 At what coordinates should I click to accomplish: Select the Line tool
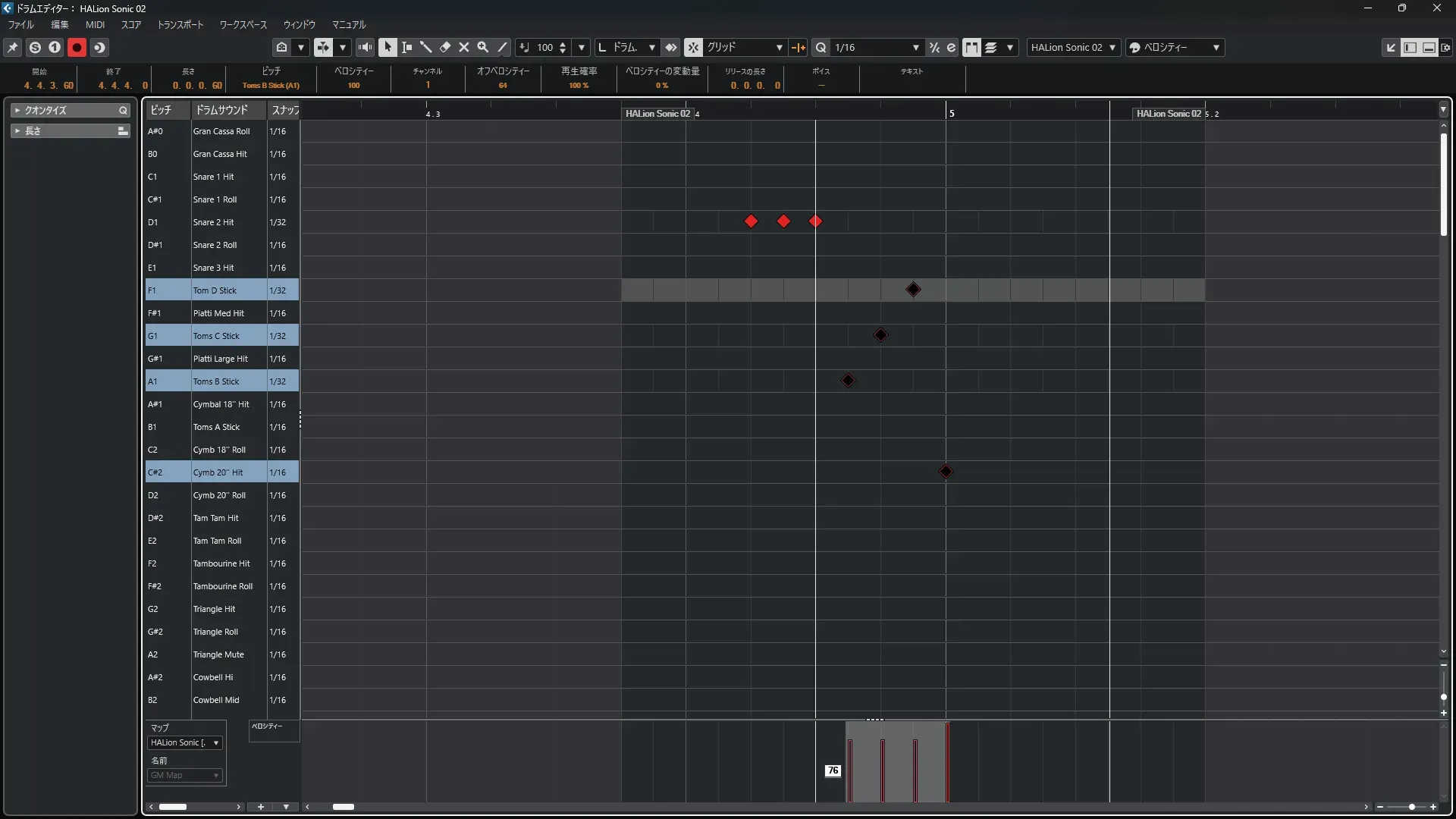(502, 47)
